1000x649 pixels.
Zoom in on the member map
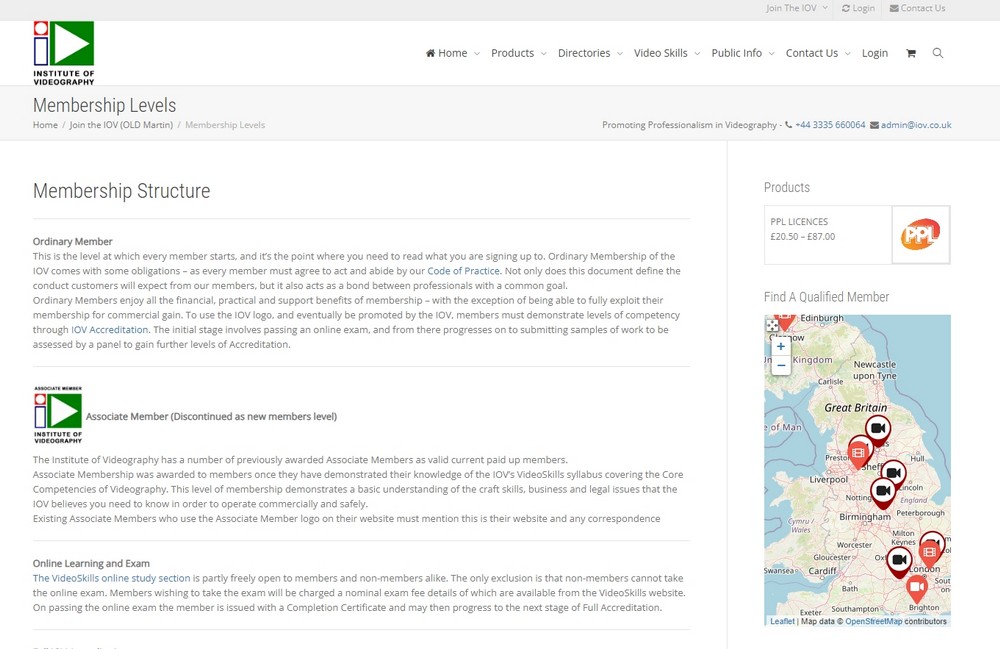point(781,347)
